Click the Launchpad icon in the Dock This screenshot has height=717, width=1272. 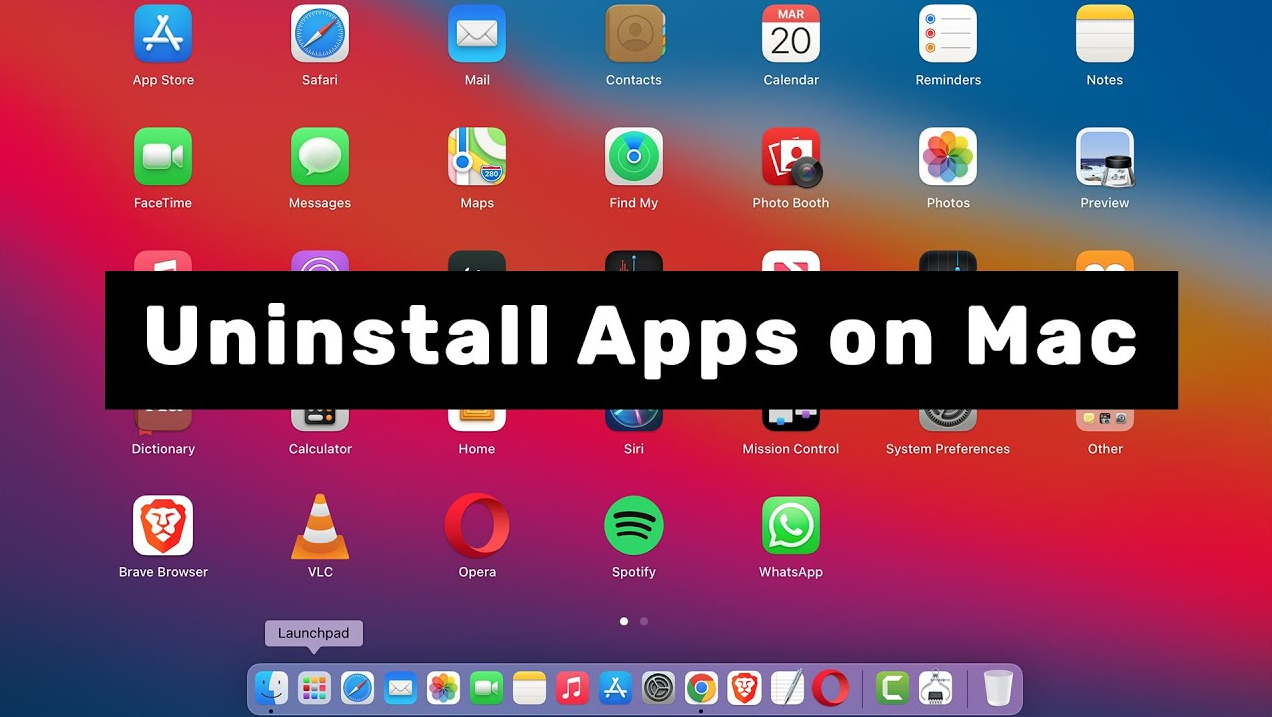[x=314, y=688]
